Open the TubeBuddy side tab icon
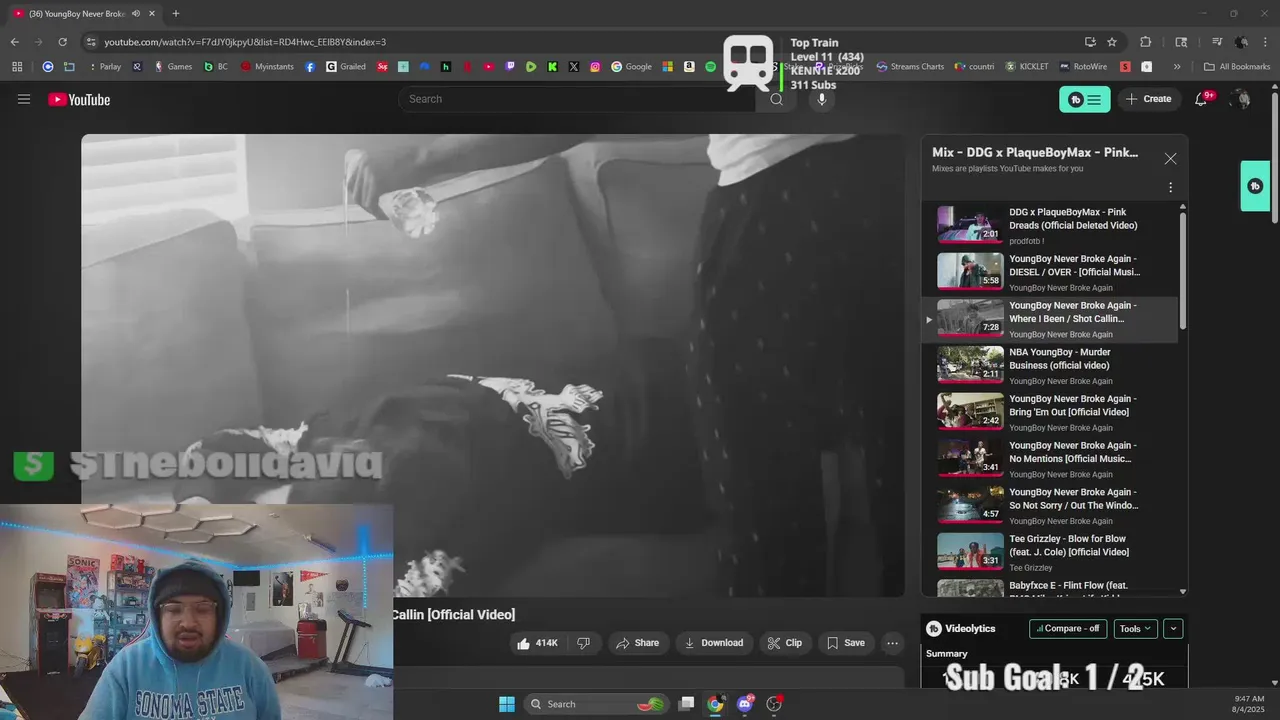This screenshot has width=1280, height=720. pos(1255,186)
